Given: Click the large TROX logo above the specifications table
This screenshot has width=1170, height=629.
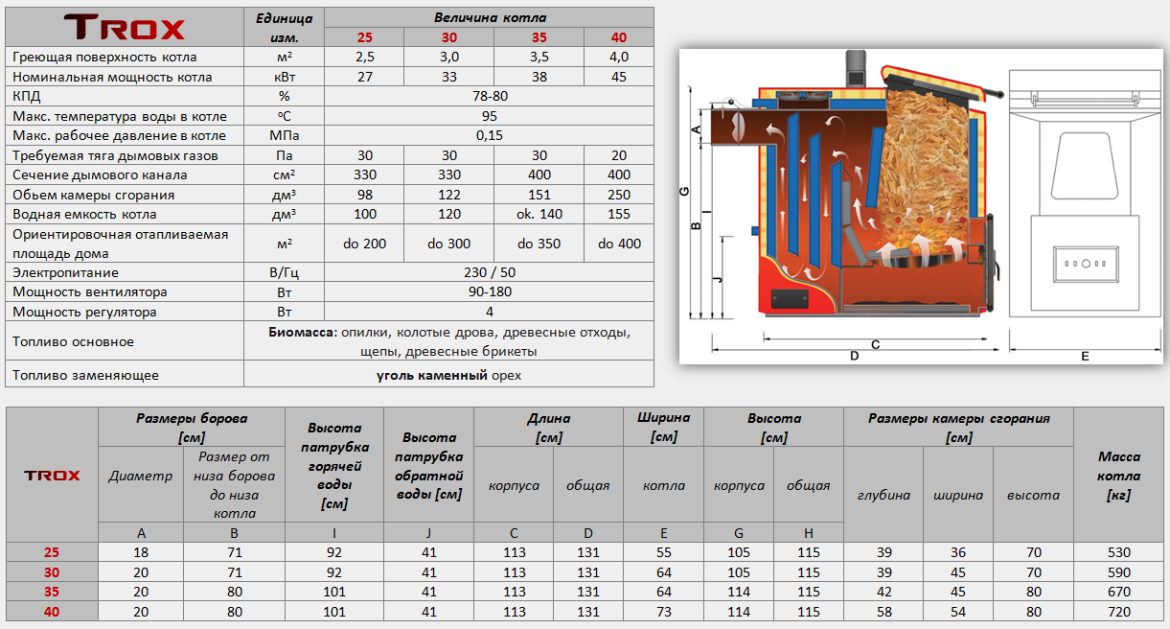Looking at the screenshot, I should [124, 28].
